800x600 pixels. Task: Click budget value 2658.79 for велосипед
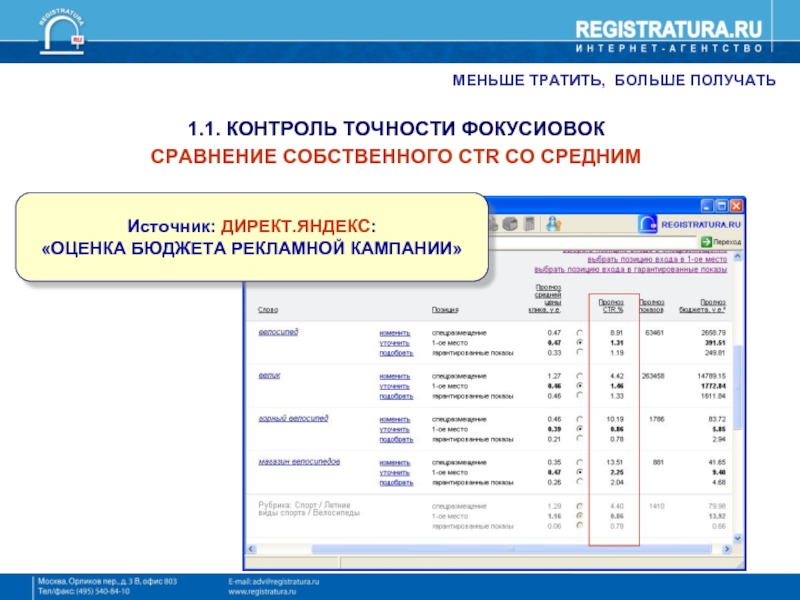(713, 333)
